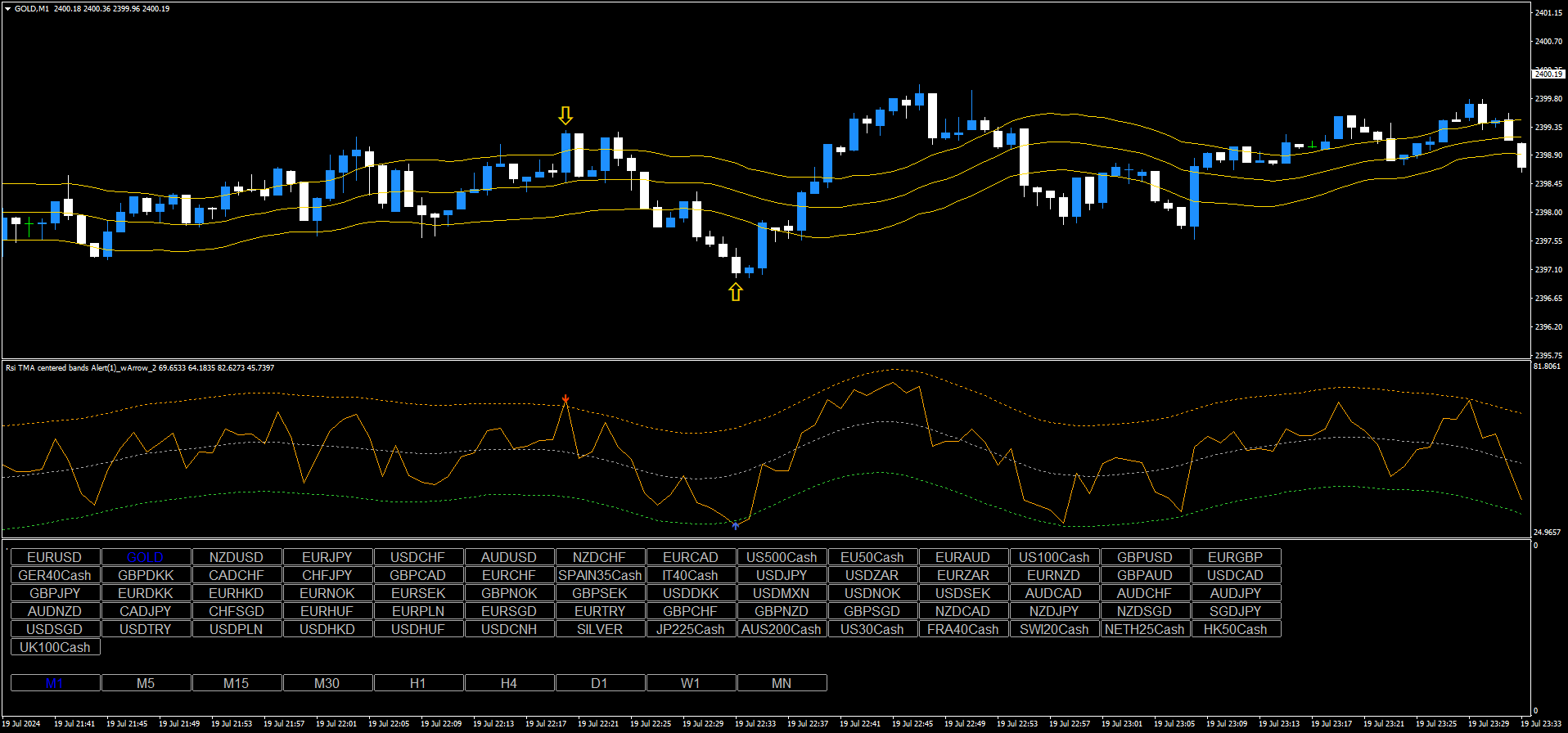The height and width of the screenshot is (733, 1568).
Task: Select the US30Cash symbol button
Action: 872,629
